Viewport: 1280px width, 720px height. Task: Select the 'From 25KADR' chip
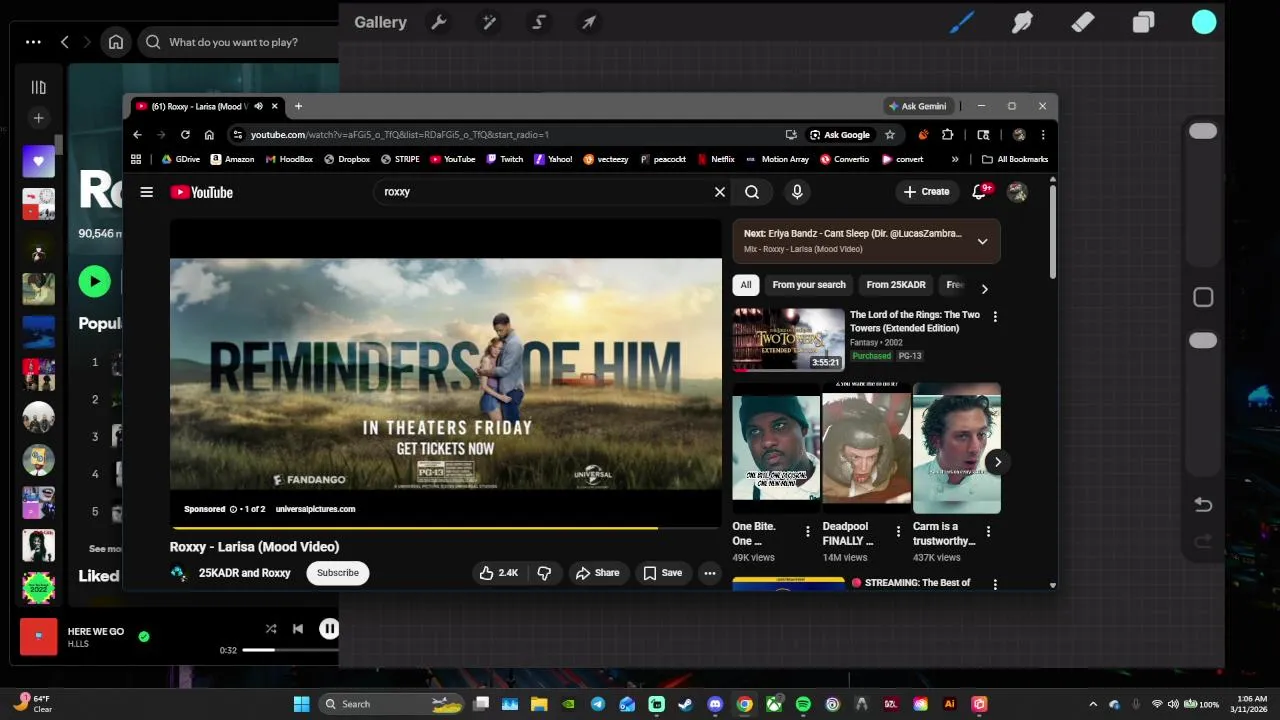[x=896, y=285]
